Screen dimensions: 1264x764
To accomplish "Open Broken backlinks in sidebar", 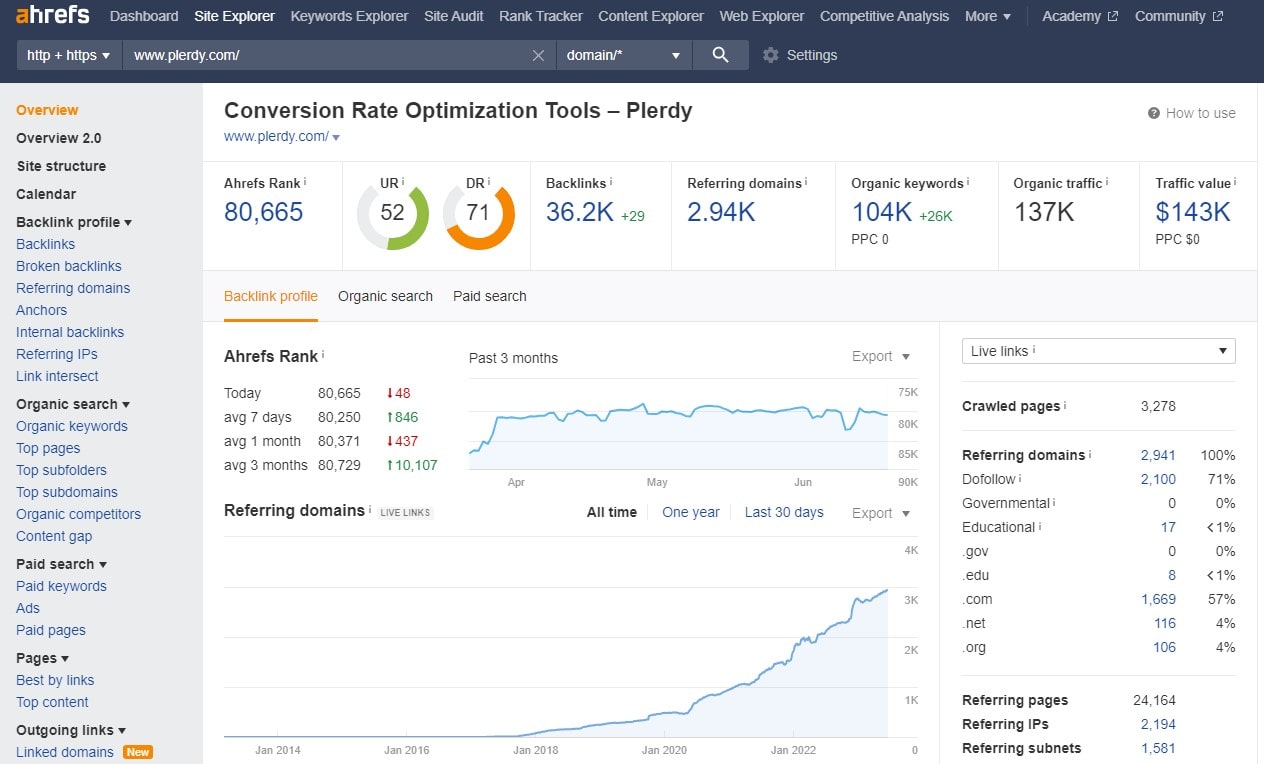I will pos(69,266).
